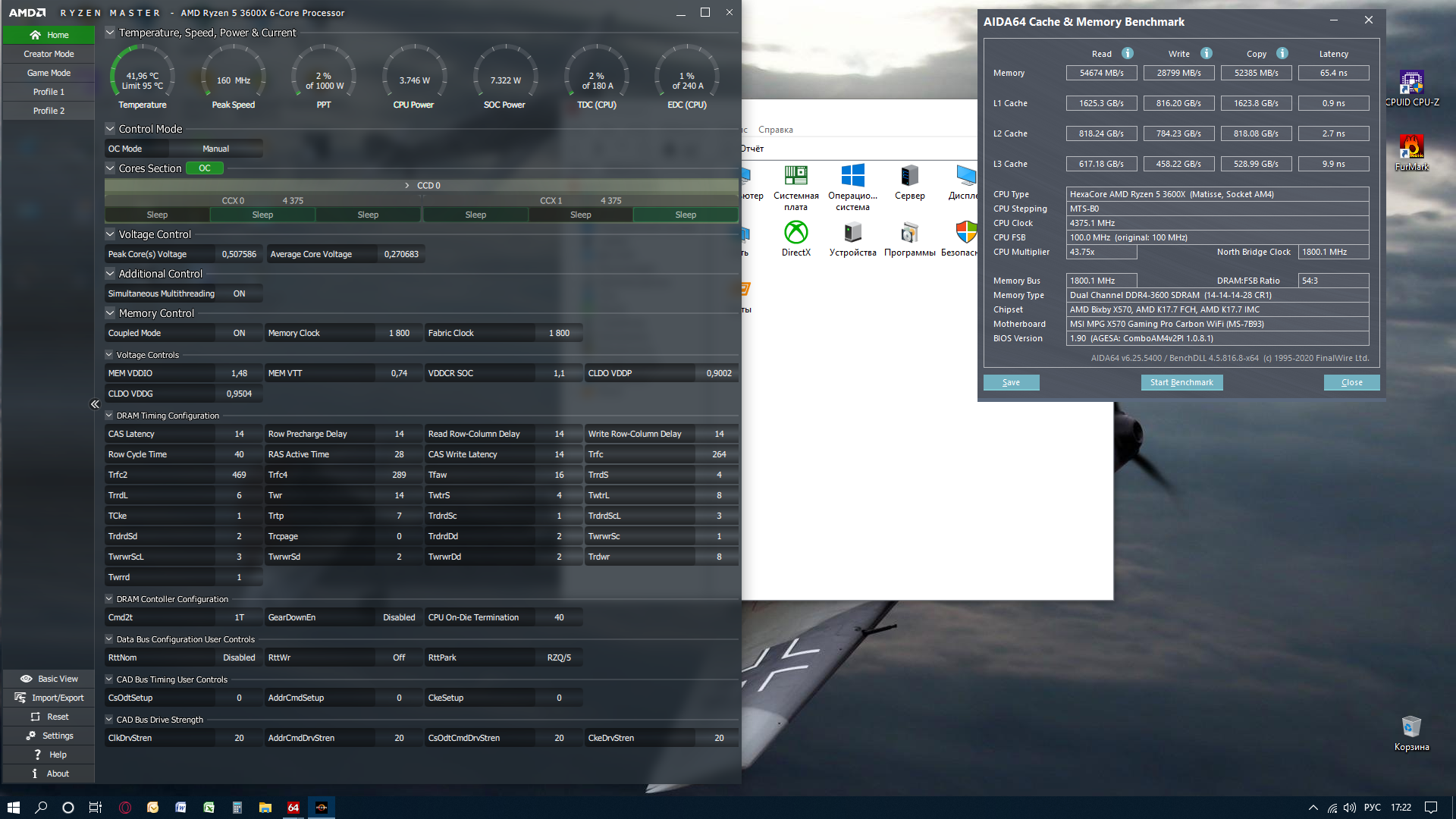Viewport: 1456px width, 819px height.
Task: Click the info icon beside Copy column
Action: pyautogui.click(x=1282, y=53)
